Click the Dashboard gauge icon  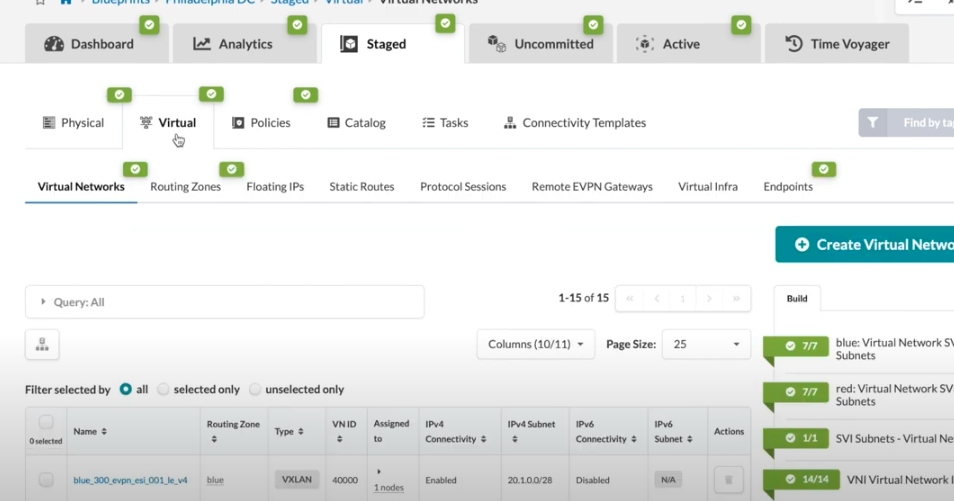pos(54,44)
